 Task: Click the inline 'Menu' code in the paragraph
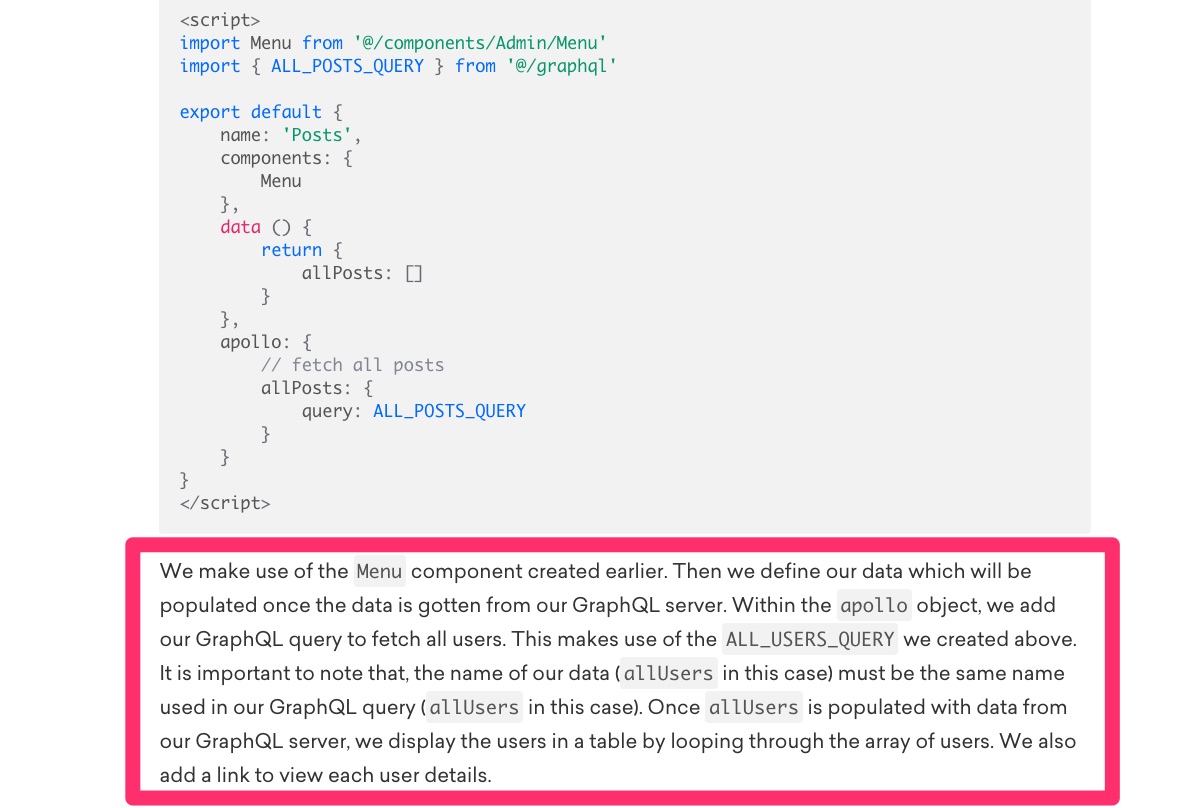click(x=380, y=571)
